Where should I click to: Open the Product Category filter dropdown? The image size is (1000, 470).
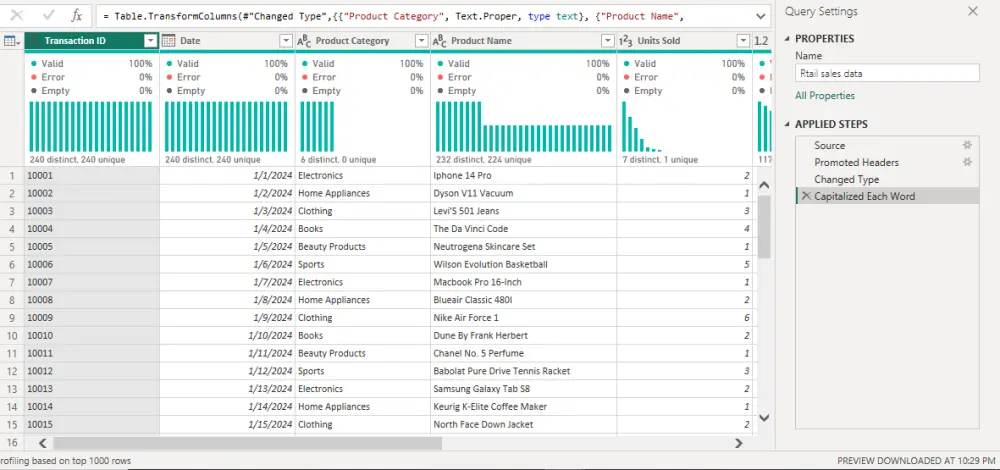pos(422,41)
